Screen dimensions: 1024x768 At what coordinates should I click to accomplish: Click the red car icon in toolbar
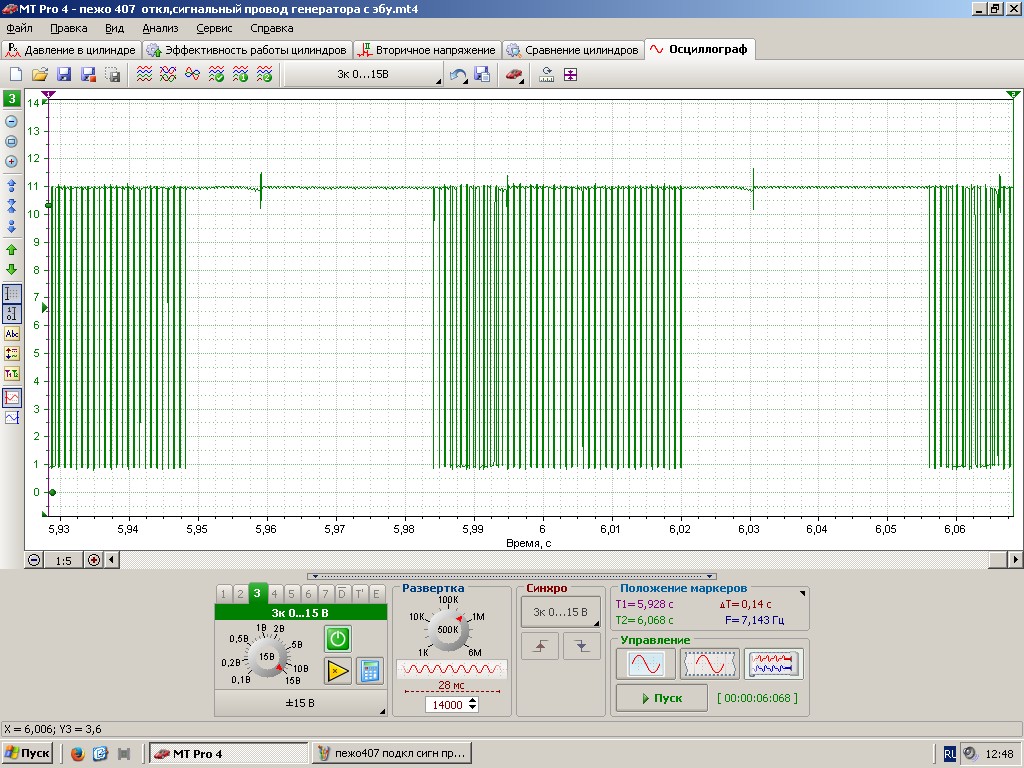513,75
